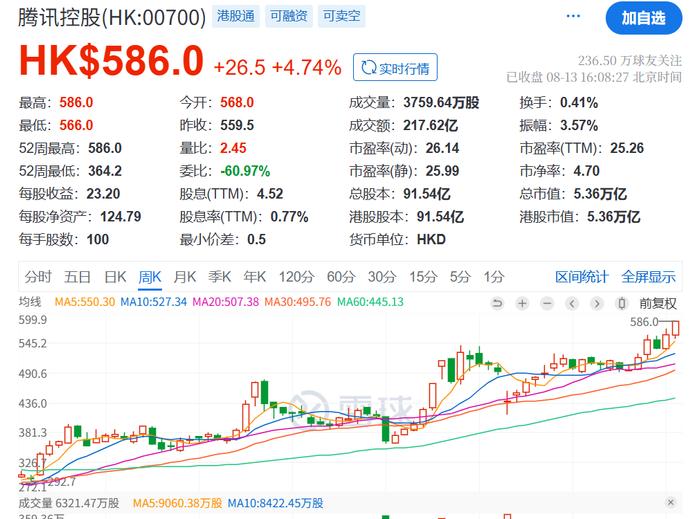Click the MA60:445.13 indicator label

(370, 302)
